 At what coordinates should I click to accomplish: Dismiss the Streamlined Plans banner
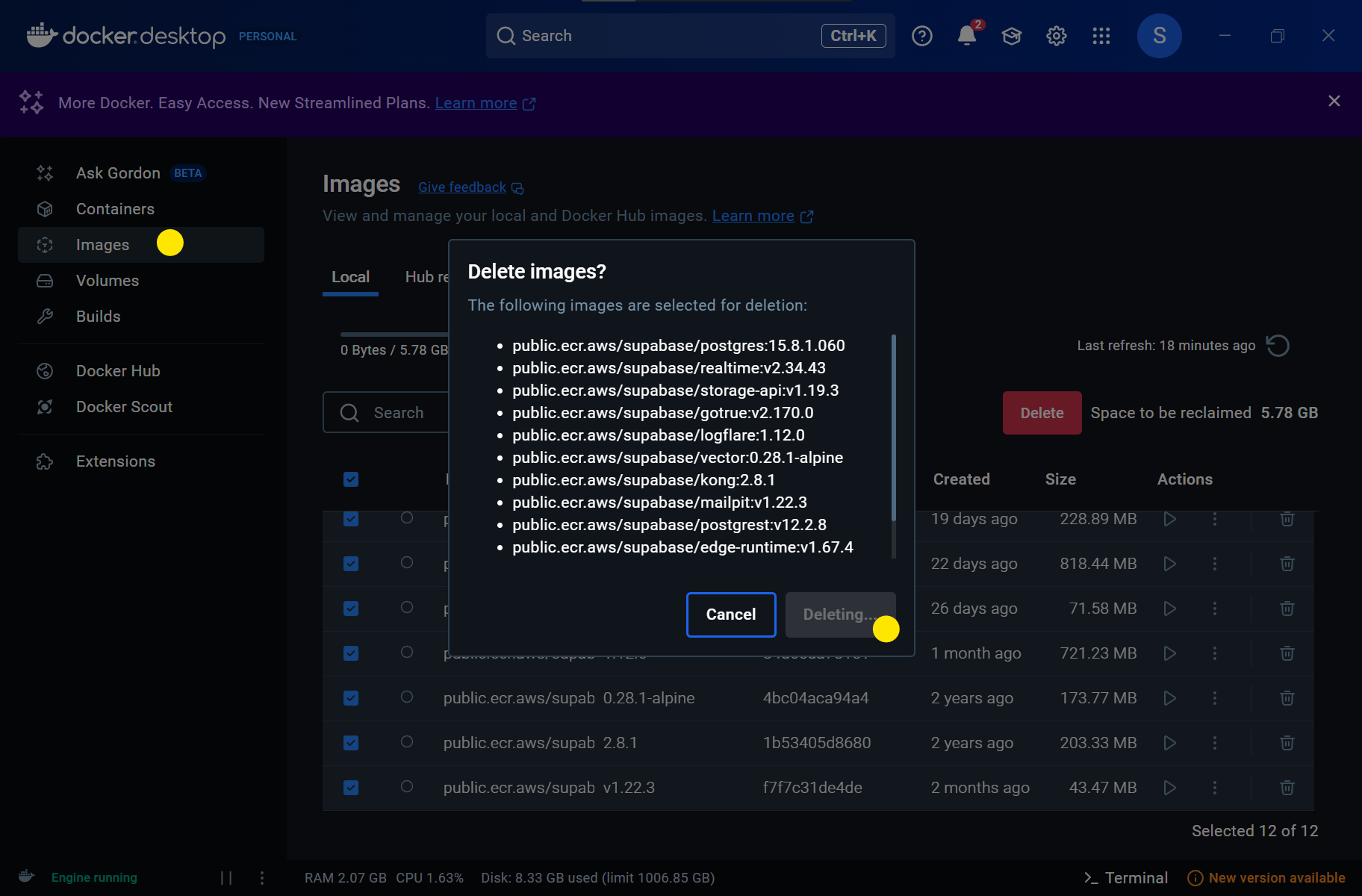[1334, 101]
